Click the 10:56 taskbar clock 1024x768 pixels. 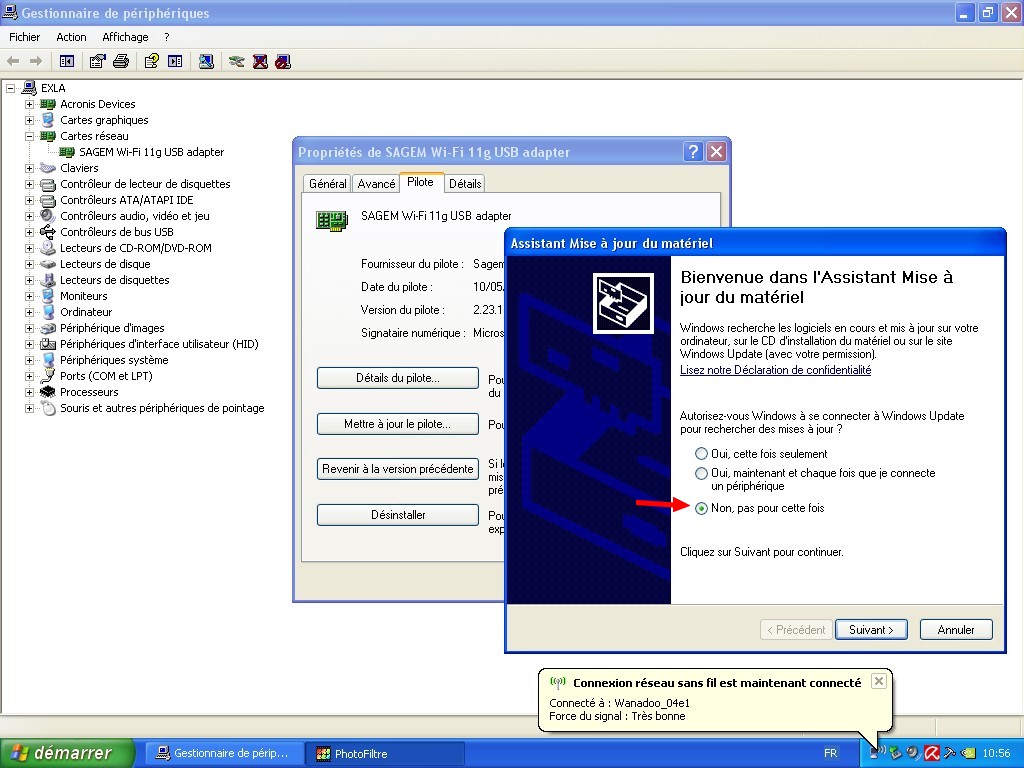point(996,753)
